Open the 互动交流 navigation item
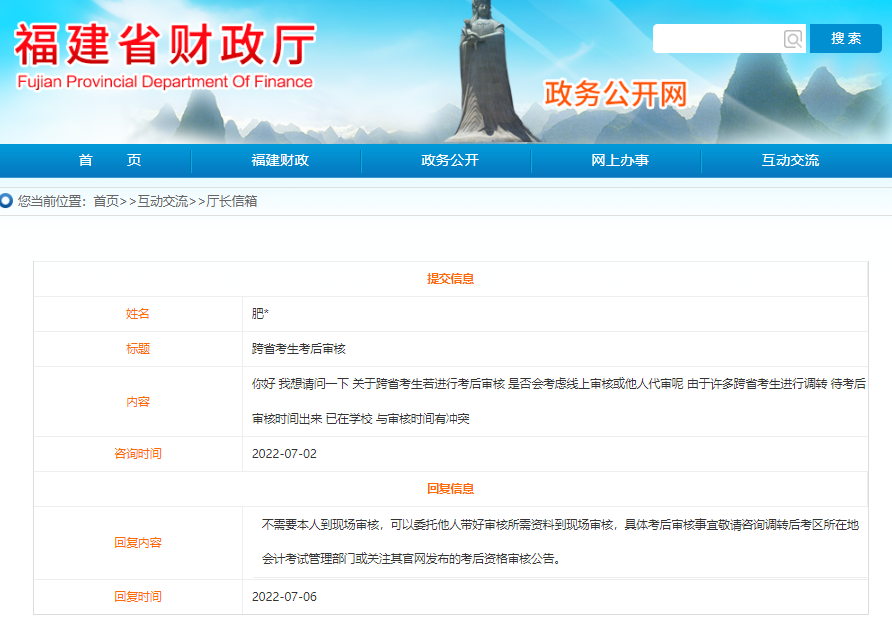 [x=789, y=160]
